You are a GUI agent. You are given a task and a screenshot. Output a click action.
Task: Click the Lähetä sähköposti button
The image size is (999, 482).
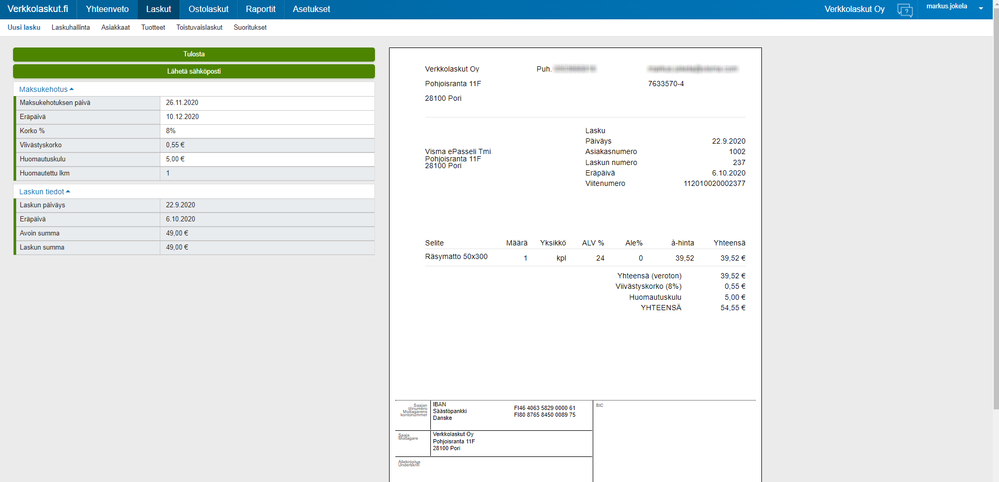click(194, 71)
